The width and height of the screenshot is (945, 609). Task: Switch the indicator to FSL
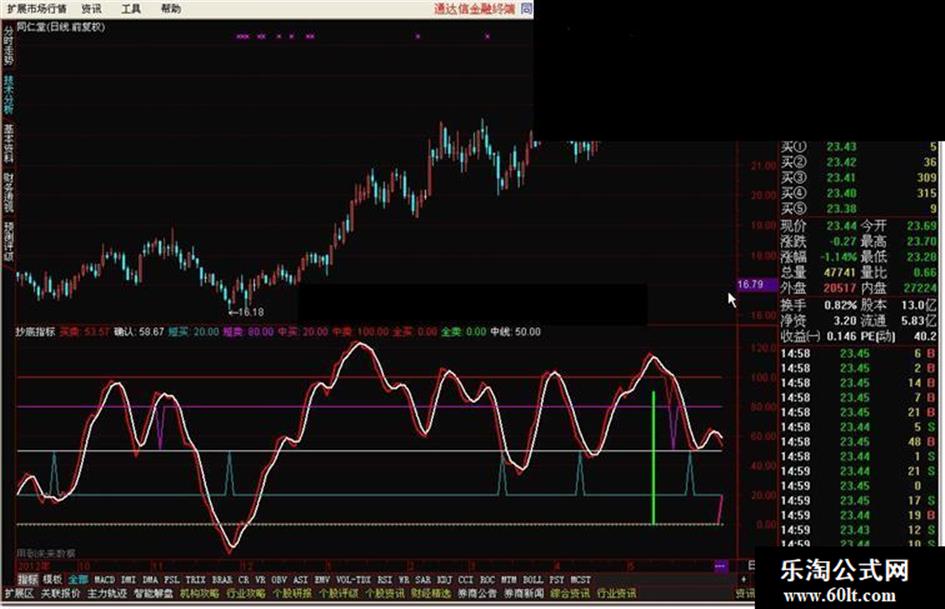click(x=172, y=579)
